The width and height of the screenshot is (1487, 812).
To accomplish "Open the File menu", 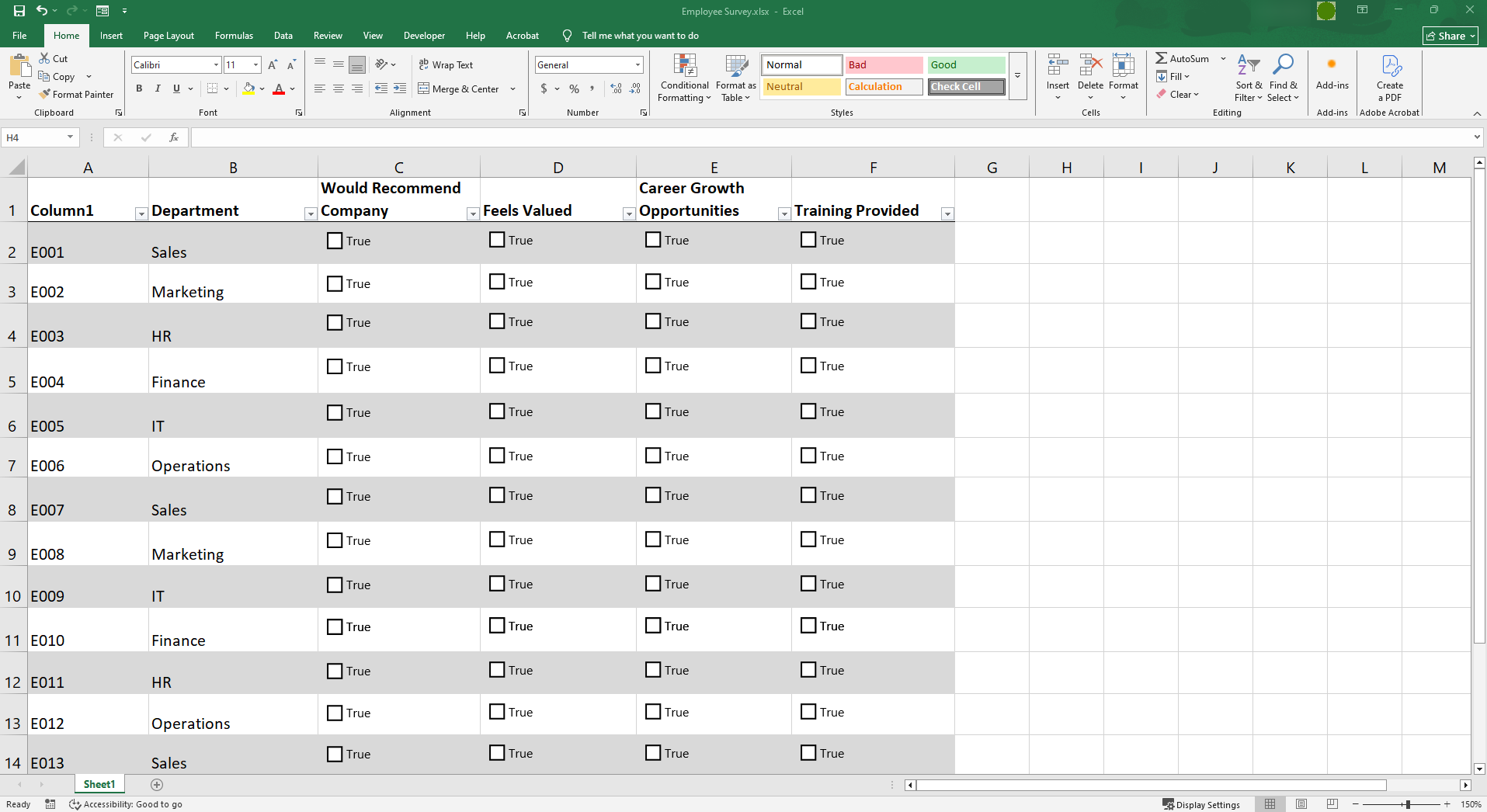I will pyautogui.click(x=20, y=36).
